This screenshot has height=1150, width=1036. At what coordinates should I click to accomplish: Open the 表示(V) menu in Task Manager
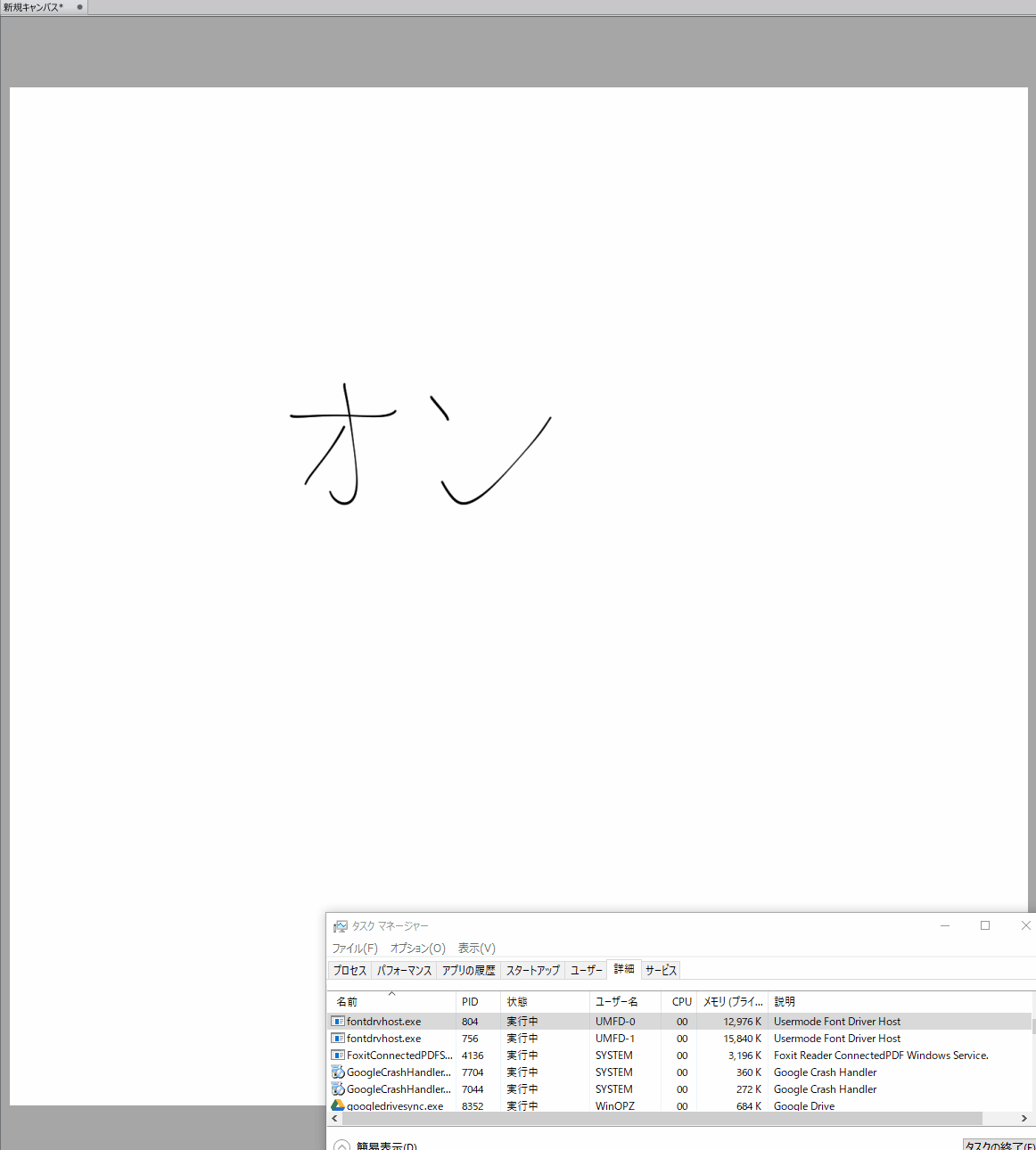[x=477, y=948]
